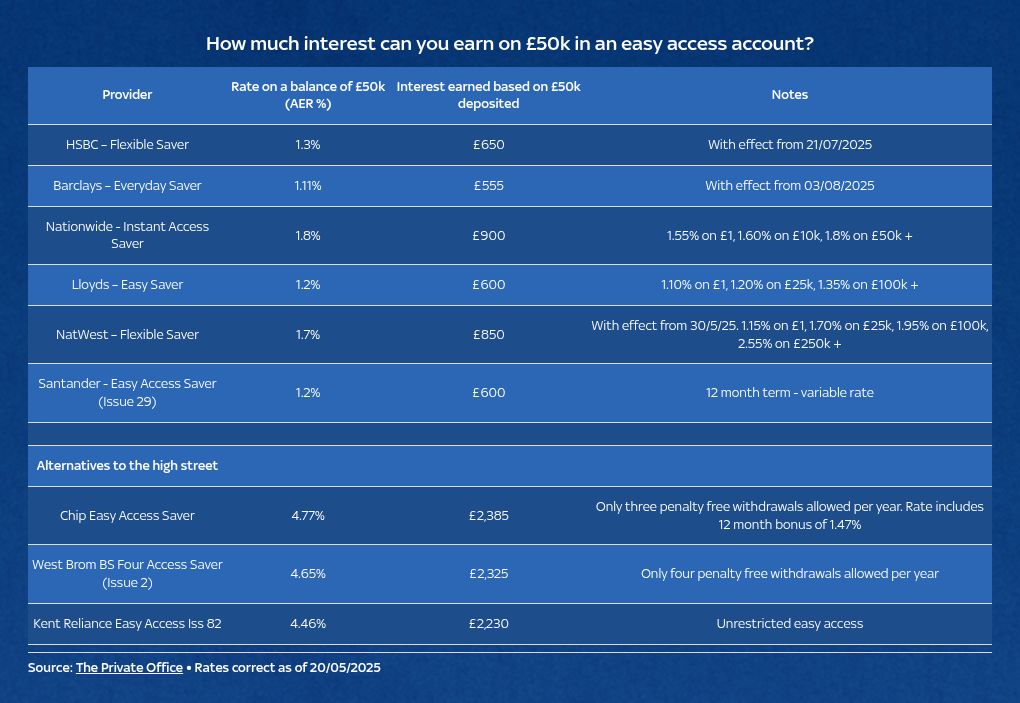Select Kent Reliance Easy Access Iss 82

[127, 624]
